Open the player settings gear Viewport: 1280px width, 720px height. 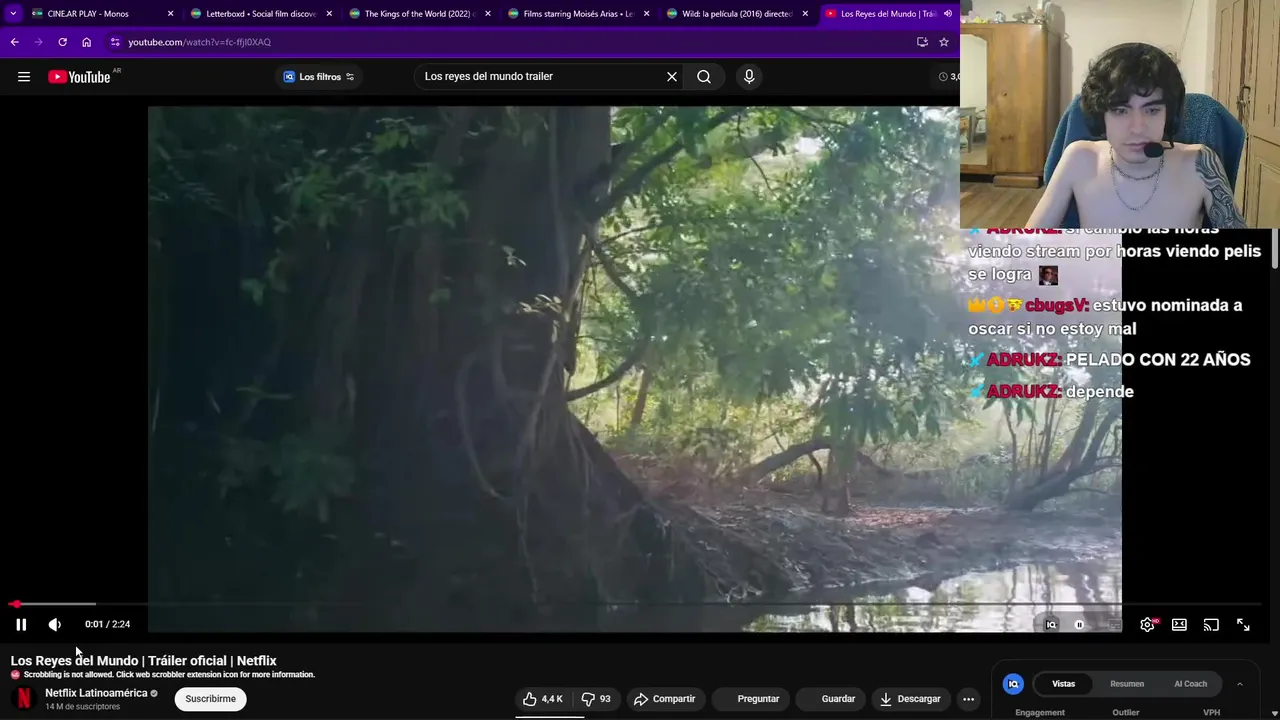[x=1147, y=625]
